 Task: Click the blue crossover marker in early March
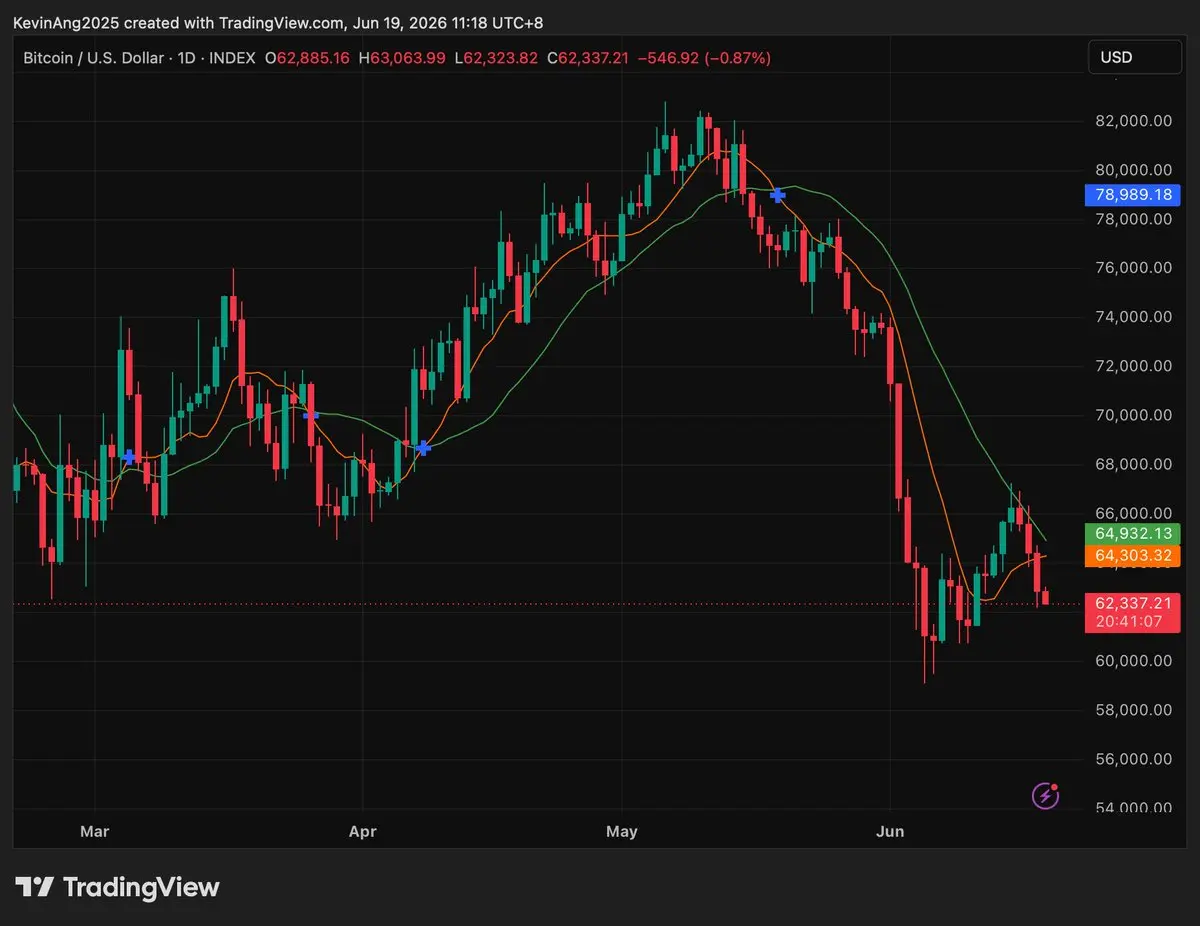[129, 457]
